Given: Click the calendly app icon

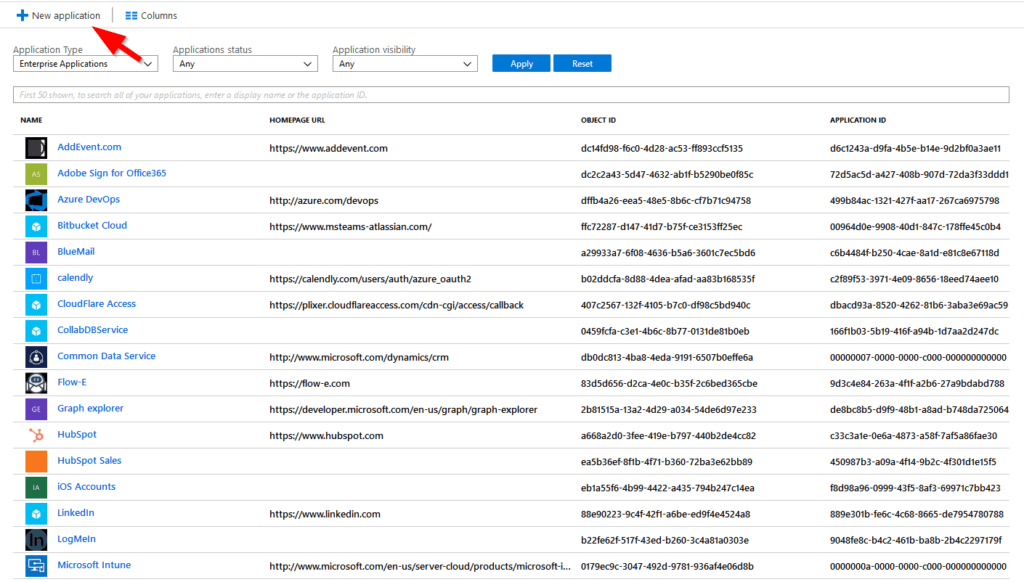Looking at the screenshot, I should click(36, 278).
